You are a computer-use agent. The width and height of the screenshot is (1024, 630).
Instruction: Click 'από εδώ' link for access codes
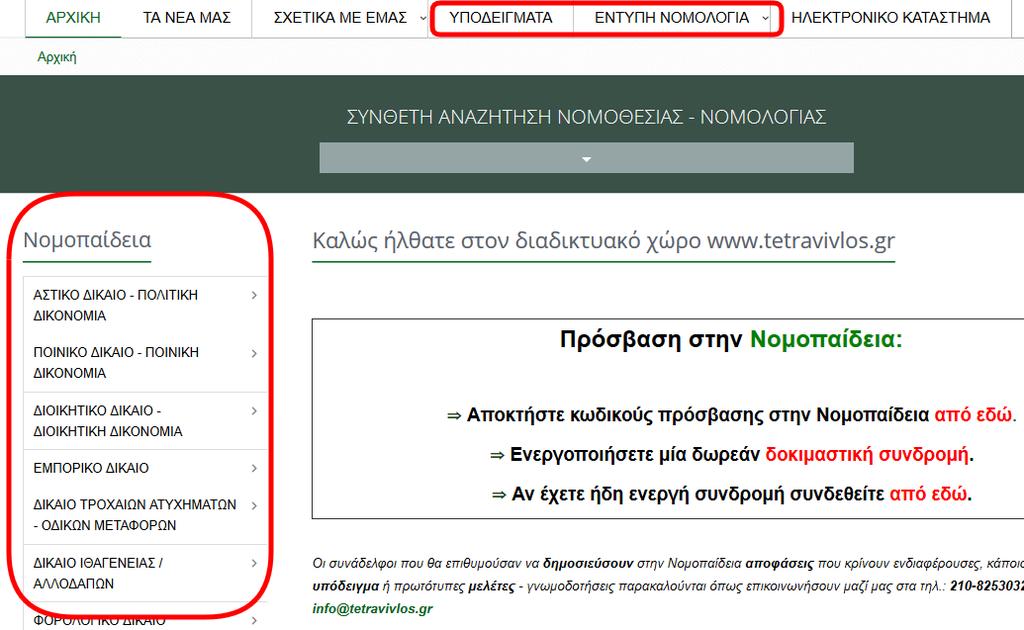973,415
